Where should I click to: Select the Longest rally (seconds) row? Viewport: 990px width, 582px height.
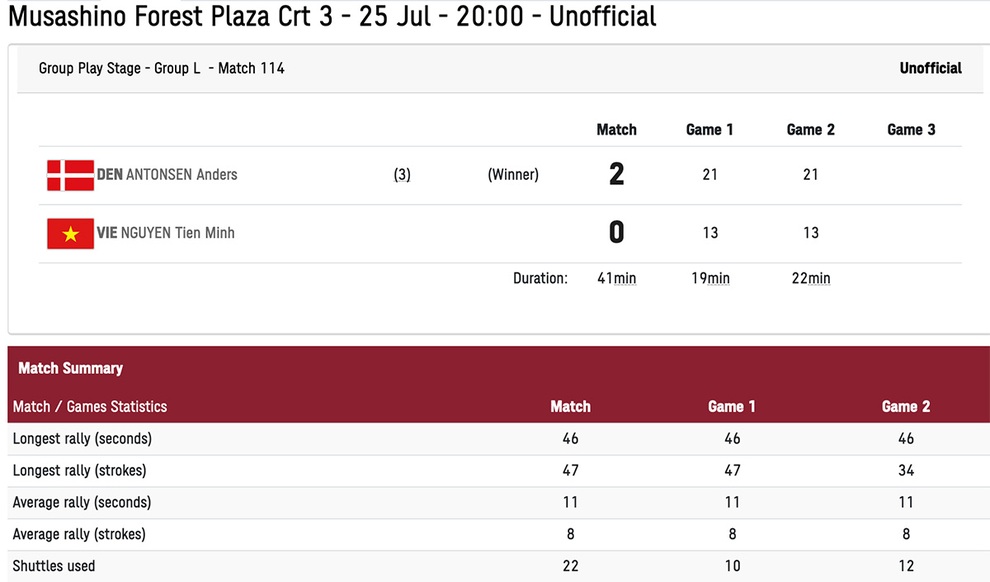tap(499, 439)
